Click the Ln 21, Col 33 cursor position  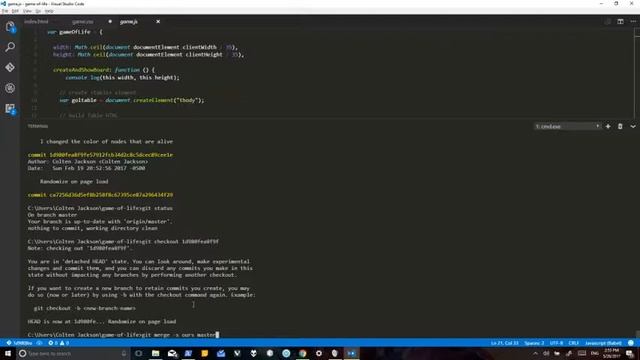504,343
